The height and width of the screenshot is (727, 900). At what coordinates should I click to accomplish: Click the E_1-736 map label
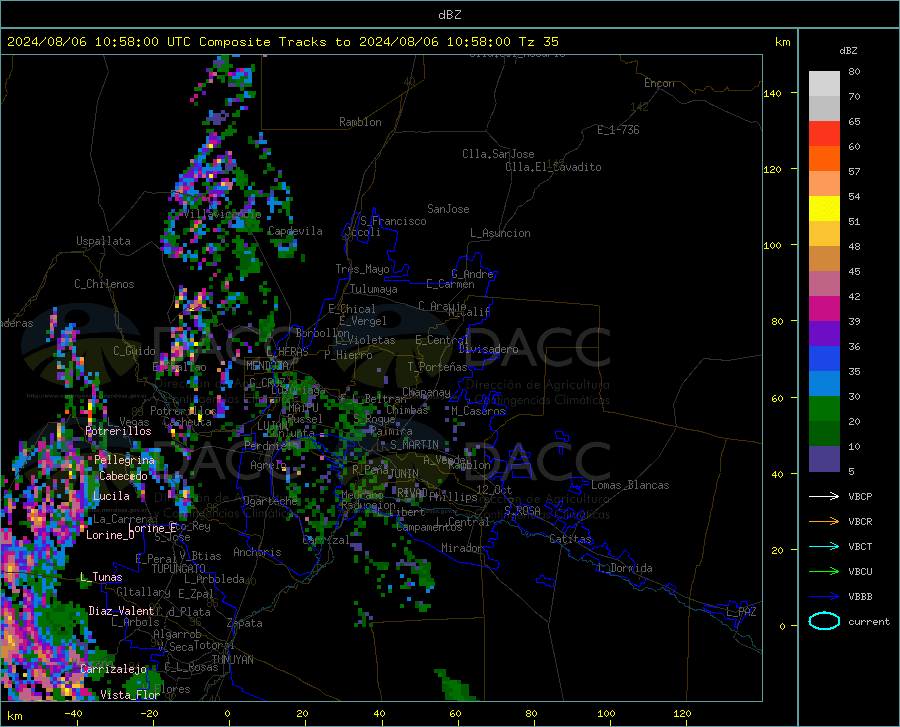pos(618,130)
